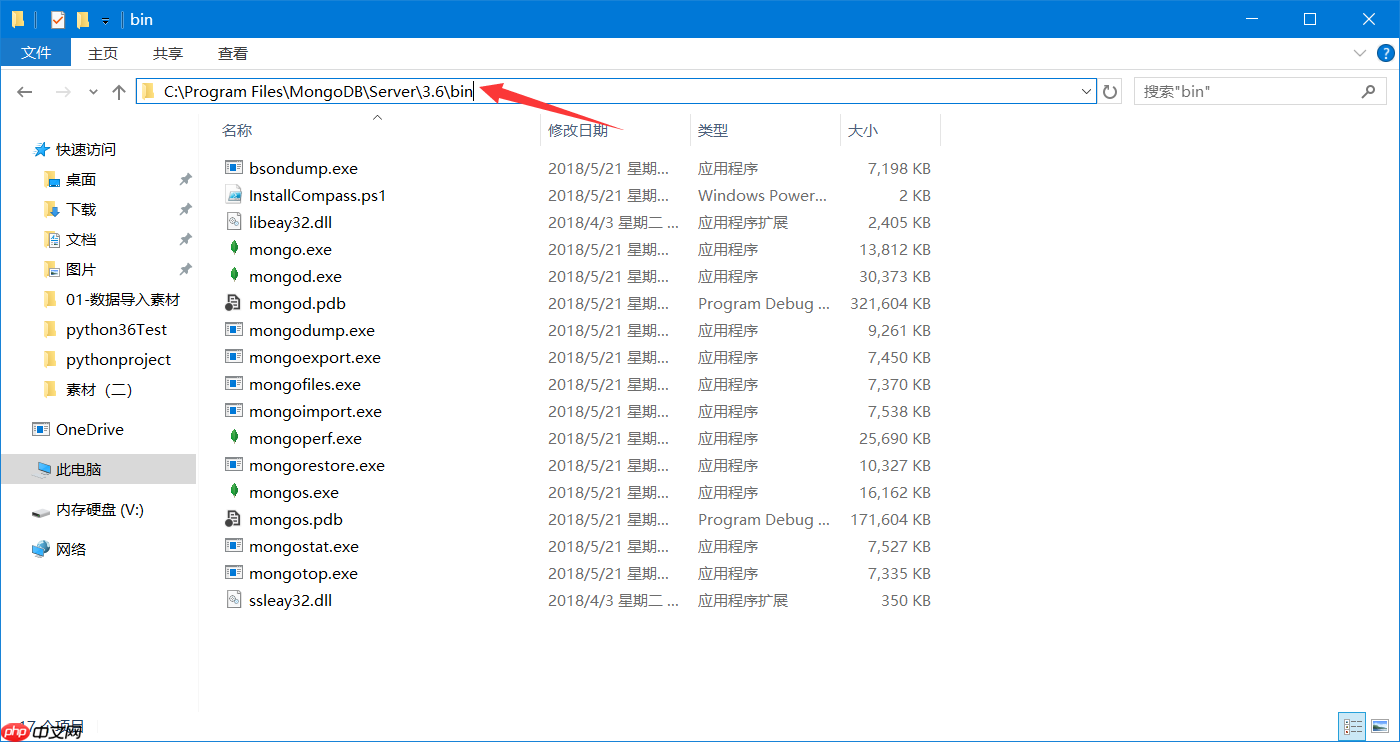Switch to the 查看 tab

(232, 53)
